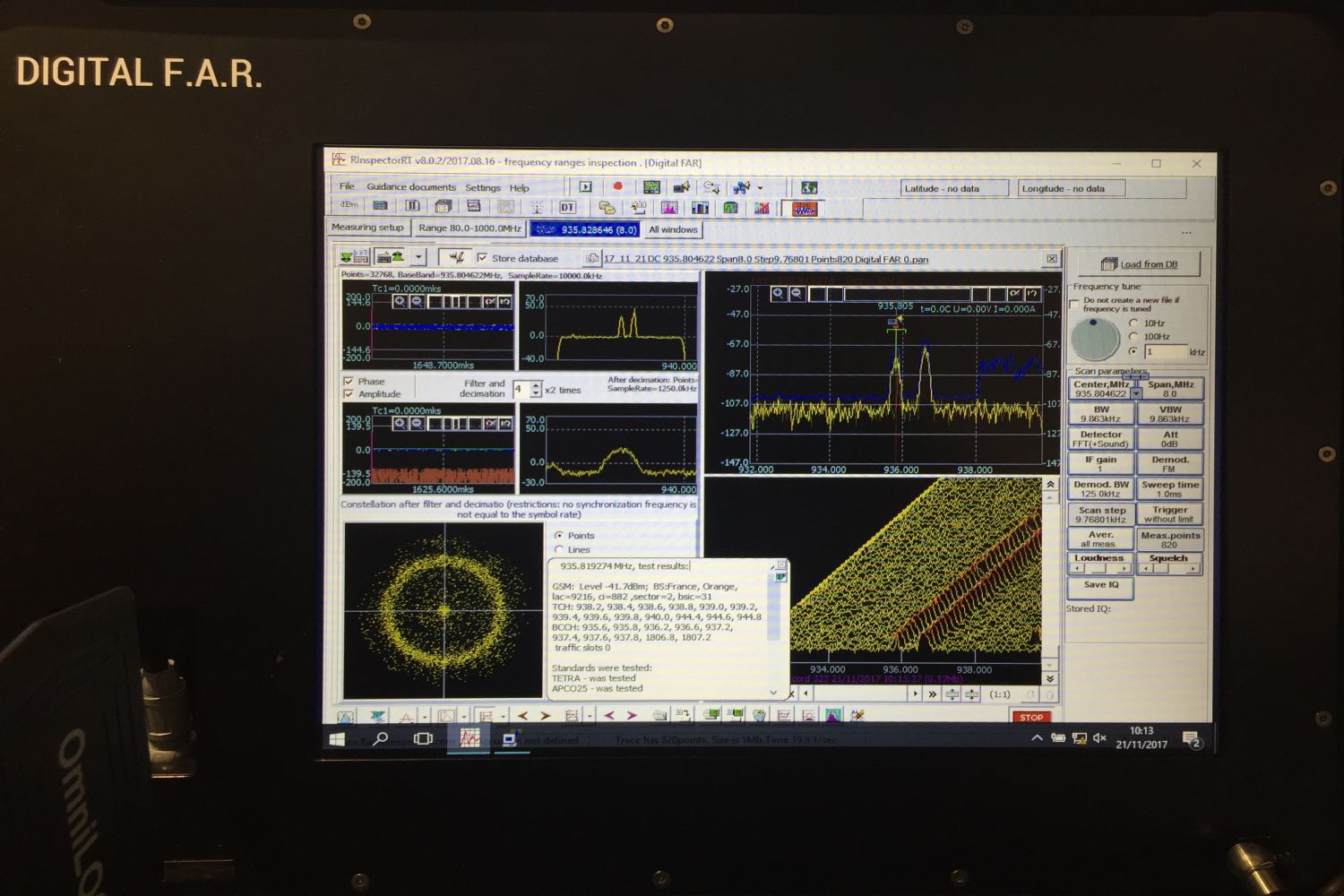
Task: Uncheck the Phase checkbox
Action: (349, 381)
